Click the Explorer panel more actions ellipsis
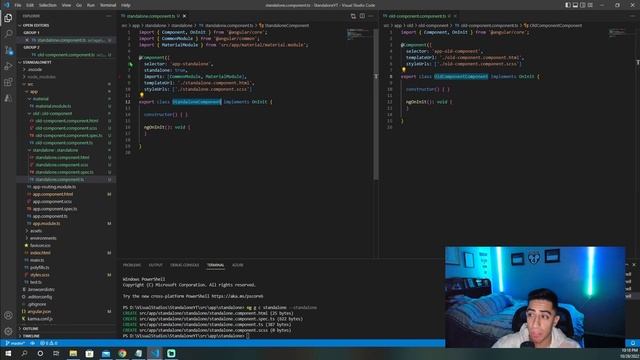Viewport: 640px width, 360px height. pos(109,16)
